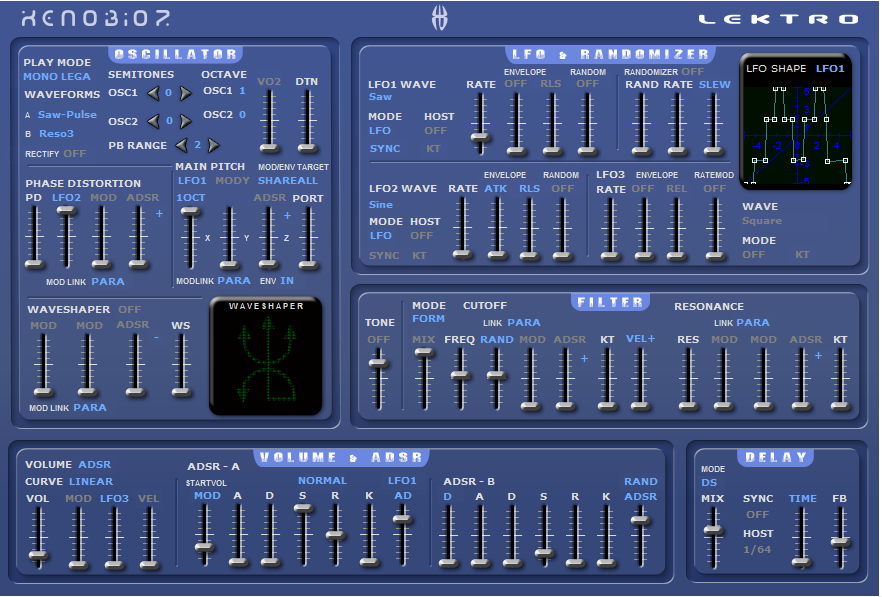Click the ENV IN value
This screenshot has height=597, width=882.
click(287, 280)
